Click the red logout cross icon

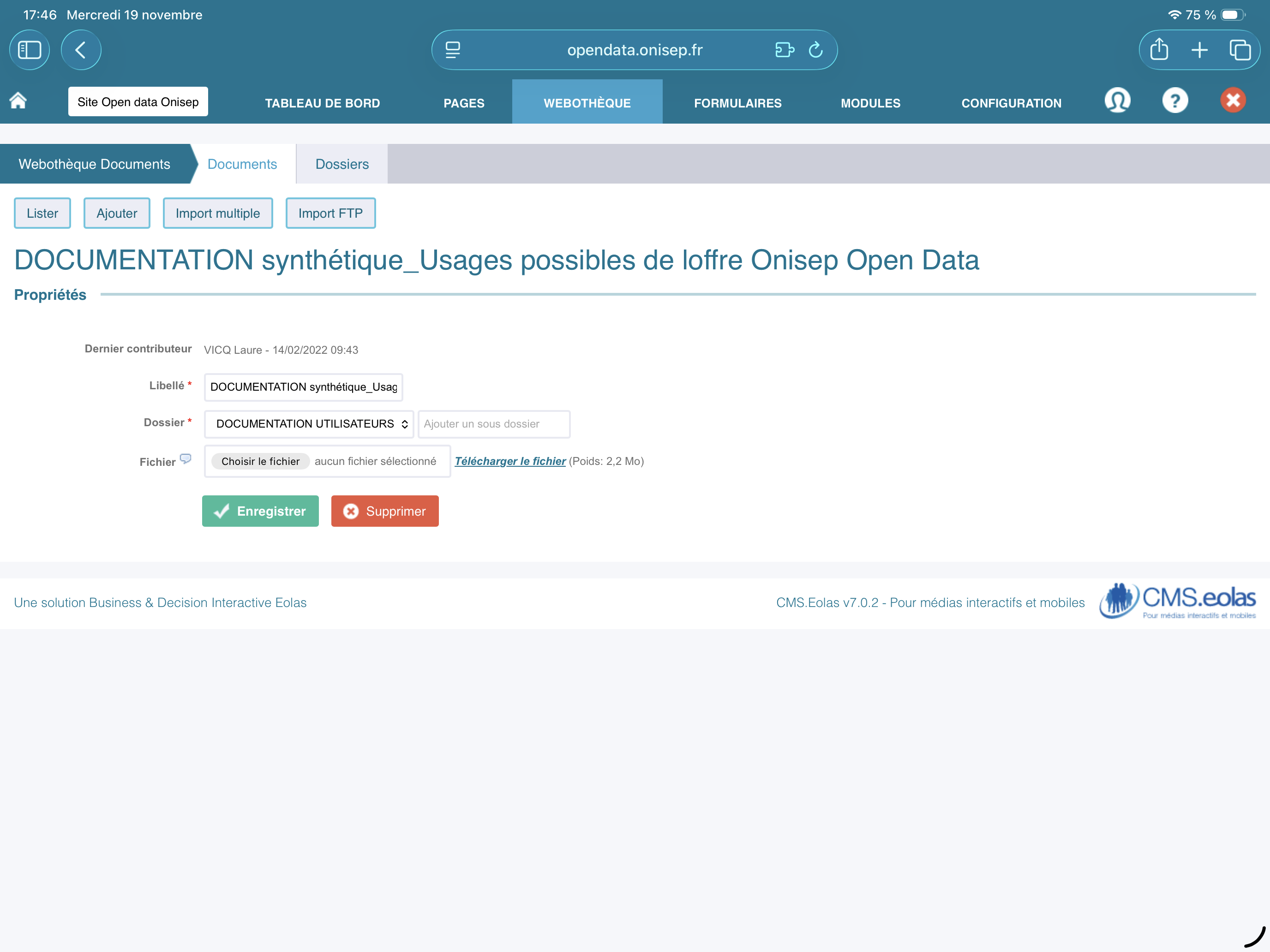1232,101
